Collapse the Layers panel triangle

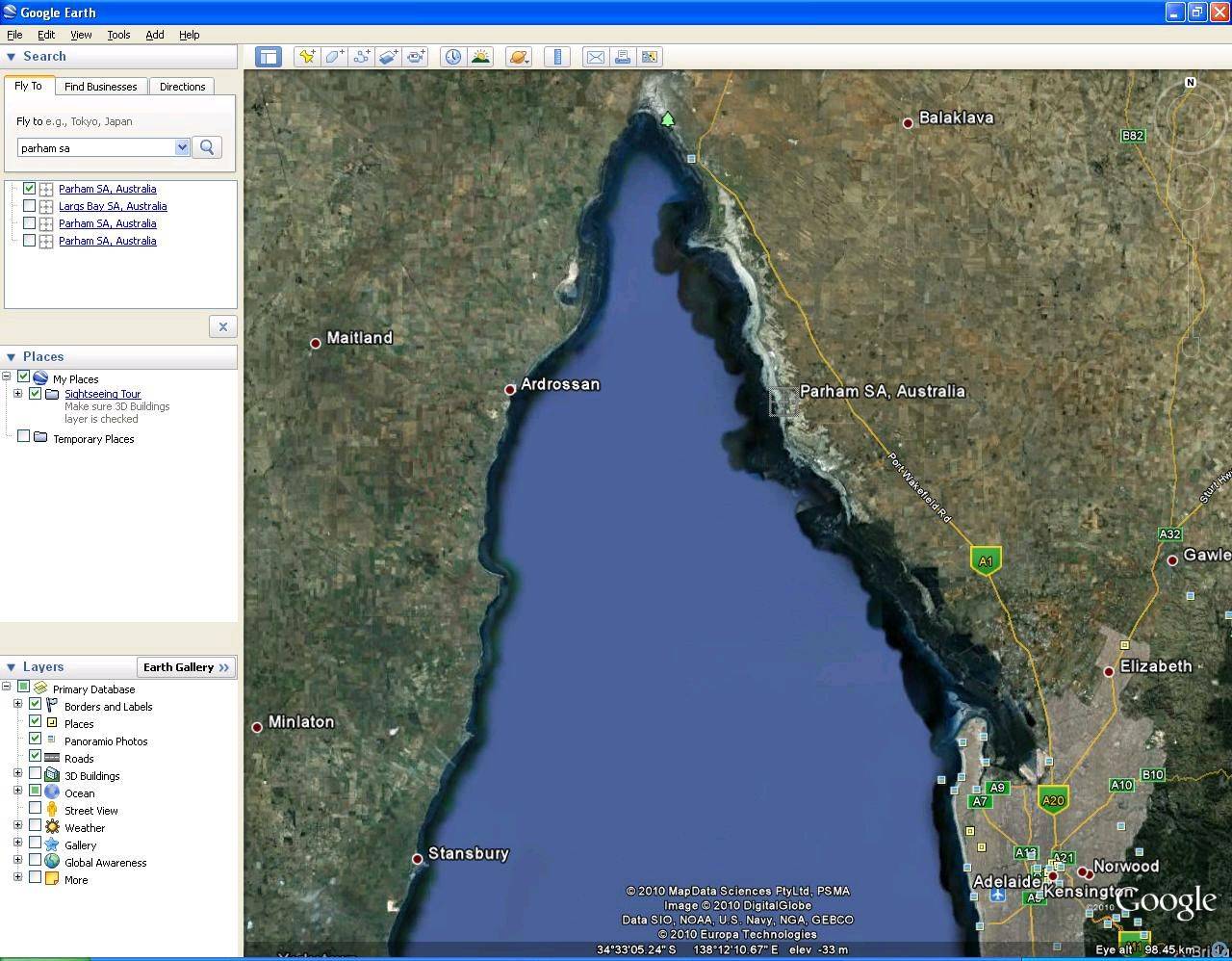pyautogui.click(x=11, y=667)
